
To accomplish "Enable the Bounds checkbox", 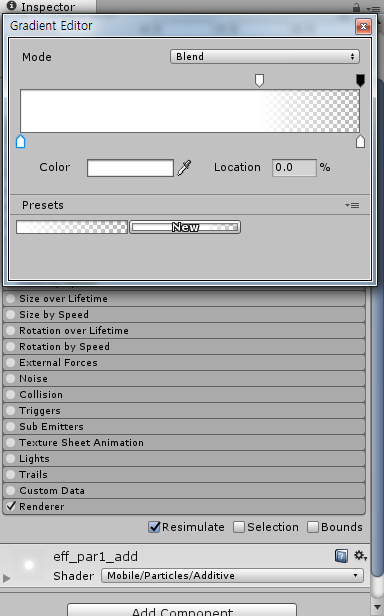I will (312, 527).
